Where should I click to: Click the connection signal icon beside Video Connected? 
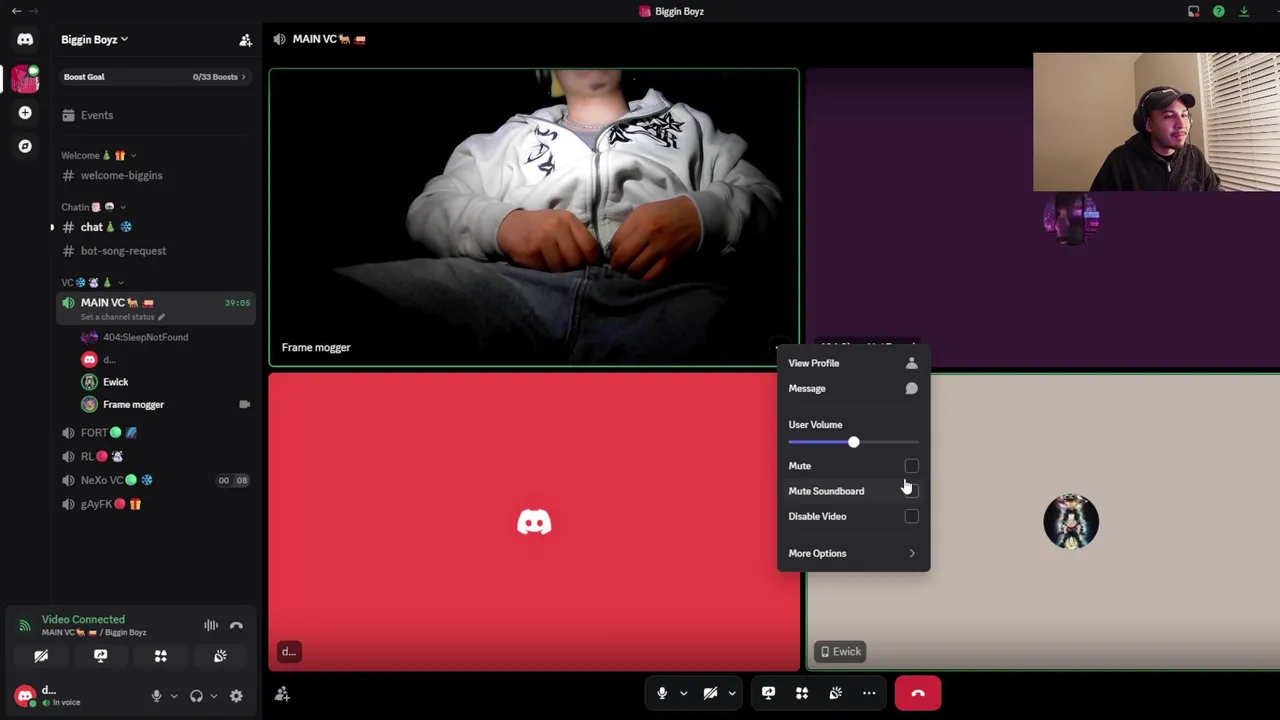point(24,625)
